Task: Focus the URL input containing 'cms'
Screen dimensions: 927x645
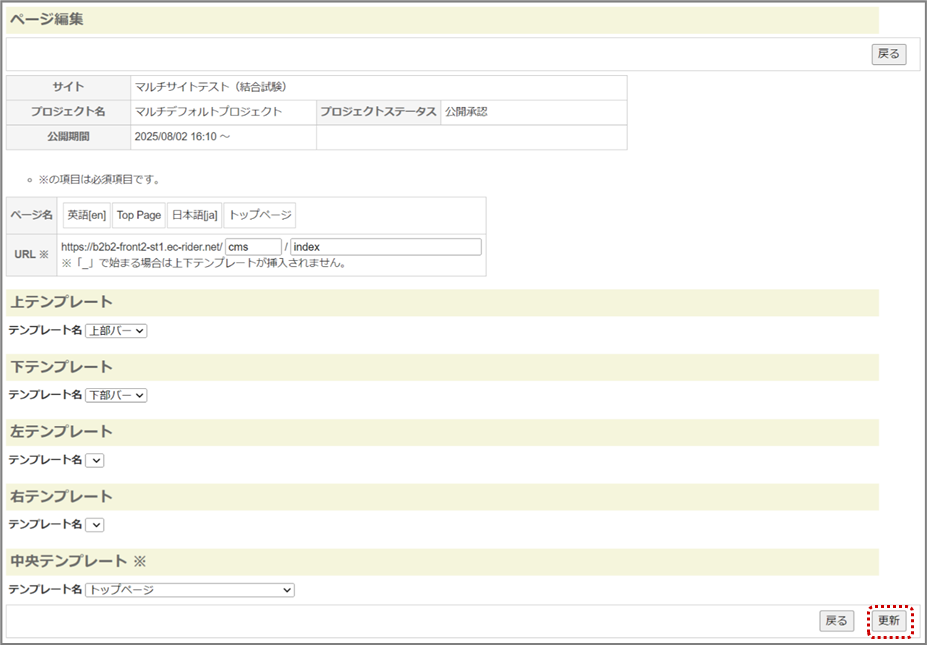Action: pyautogui.click(x=253, y=247)
